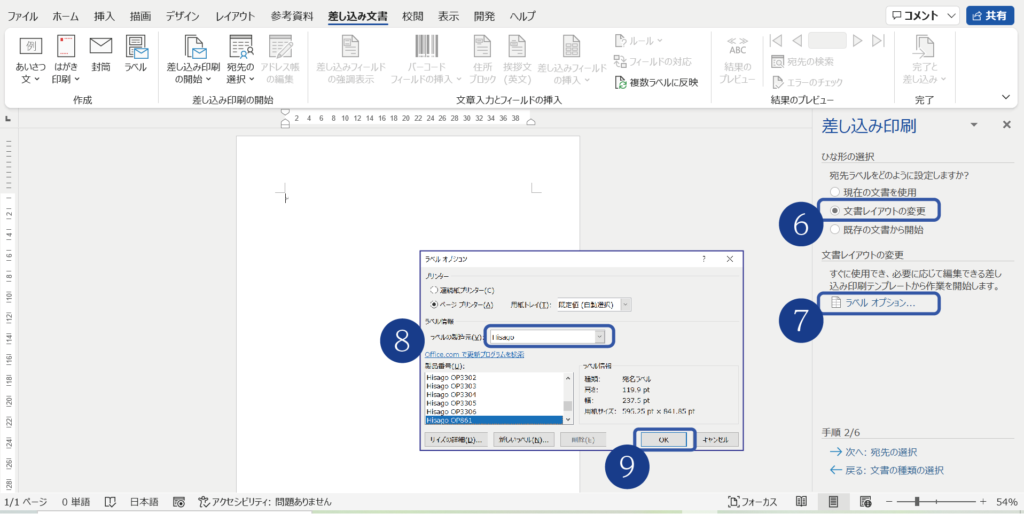The height and width of the screenshot is (514, 1024).
Task: Click the zoom slider in the status bar
Action: tap(933, 501)
